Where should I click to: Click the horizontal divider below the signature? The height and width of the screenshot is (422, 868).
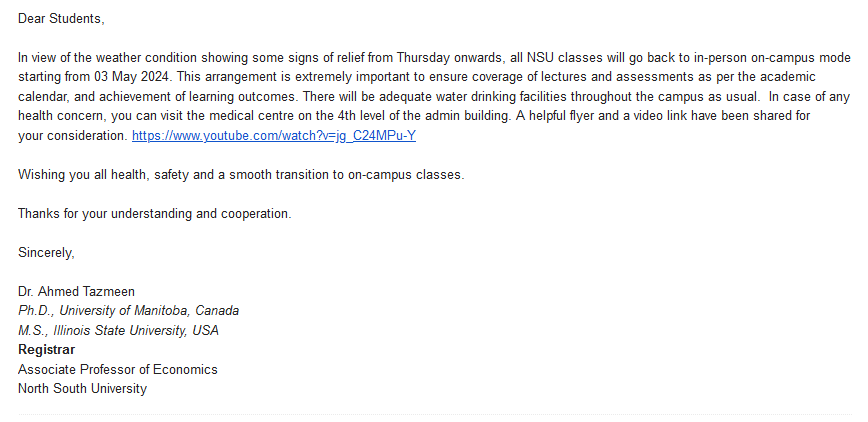click(435, 414)
